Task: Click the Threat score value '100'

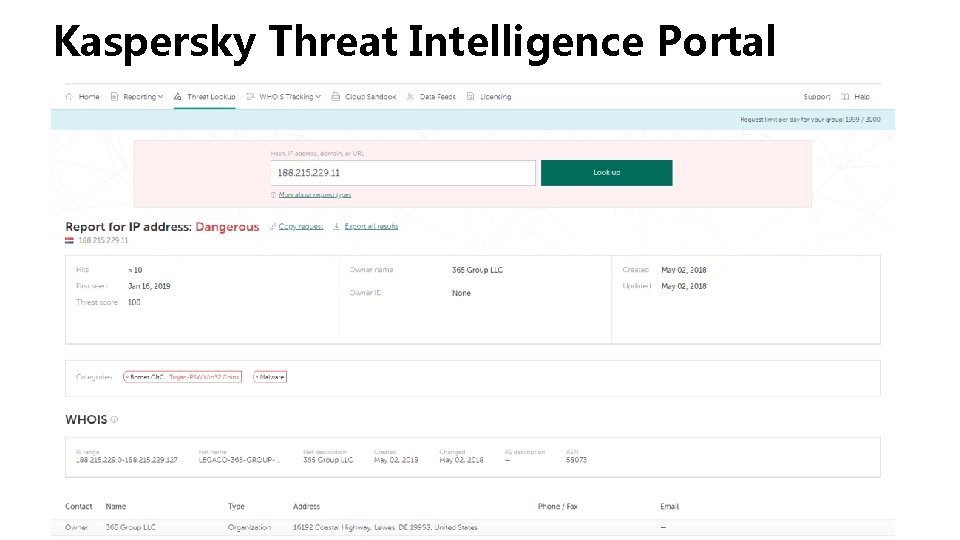Action: [x=134, y=302]
